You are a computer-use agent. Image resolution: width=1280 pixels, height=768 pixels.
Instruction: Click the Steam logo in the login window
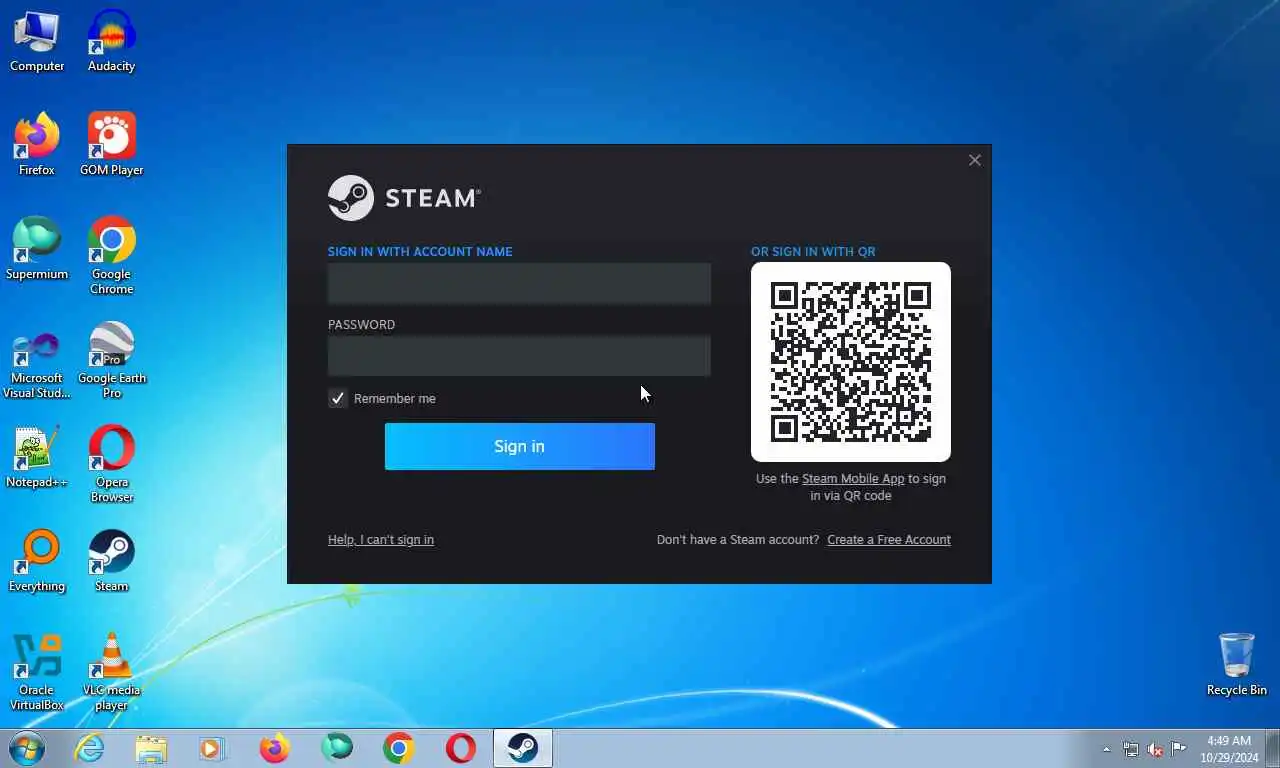[x=404, y=198]
